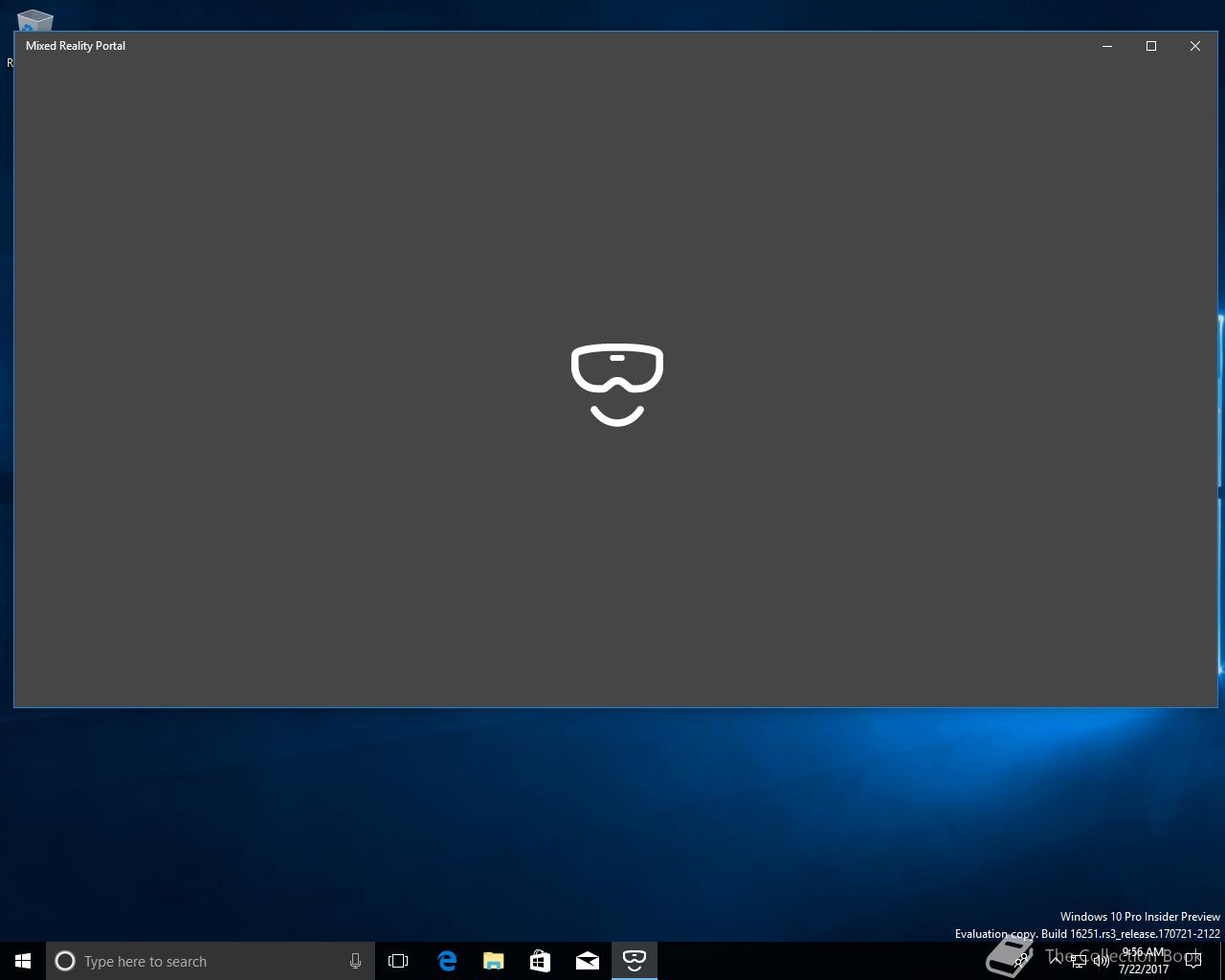Click the headset logo in the portal
The image size is (1225, 980).
coord(617,385)
